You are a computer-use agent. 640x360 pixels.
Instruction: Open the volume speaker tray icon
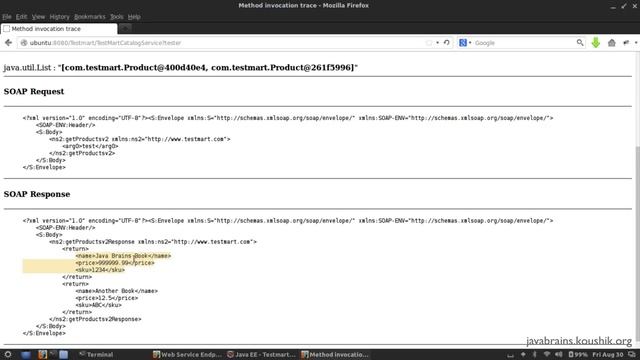(559, 354)
